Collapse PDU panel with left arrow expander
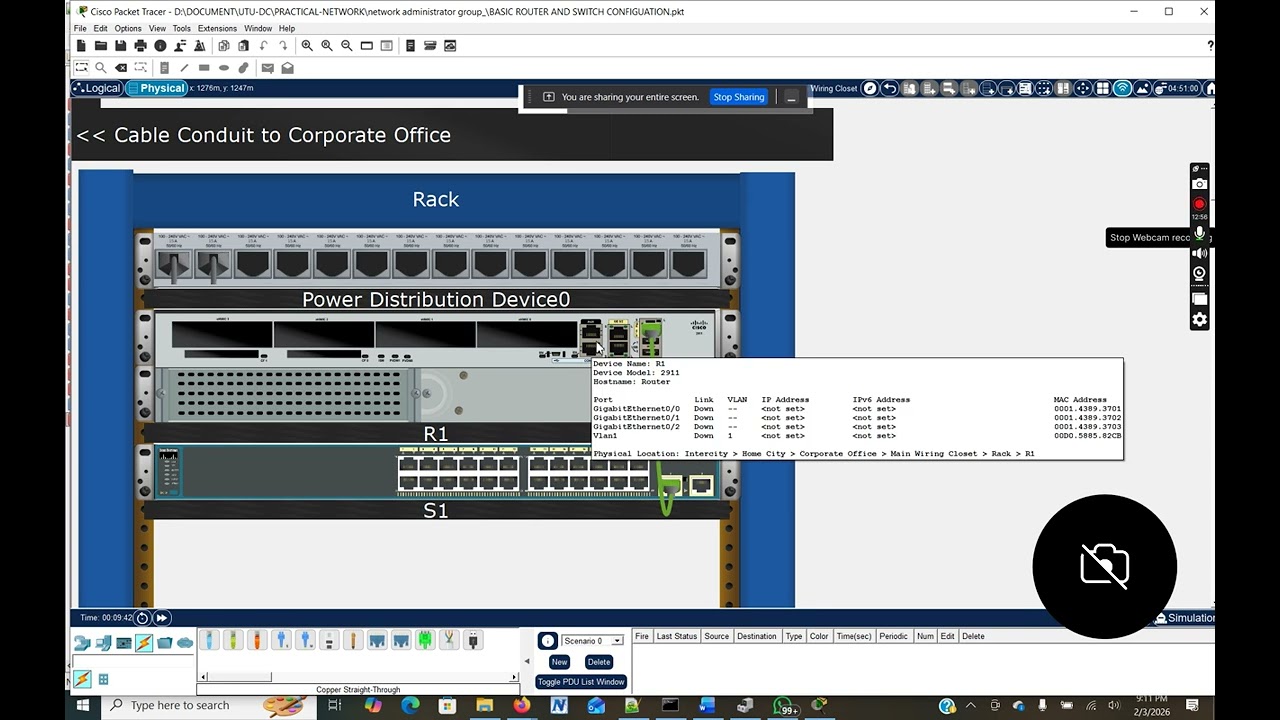Screen dimensions: 1280x720 (527, 661)
